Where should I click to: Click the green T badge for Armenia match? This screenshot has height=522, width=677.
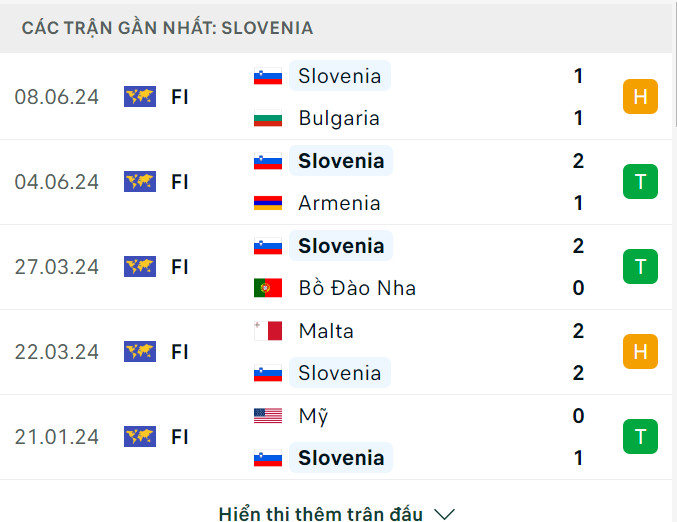tap(640, 182)
